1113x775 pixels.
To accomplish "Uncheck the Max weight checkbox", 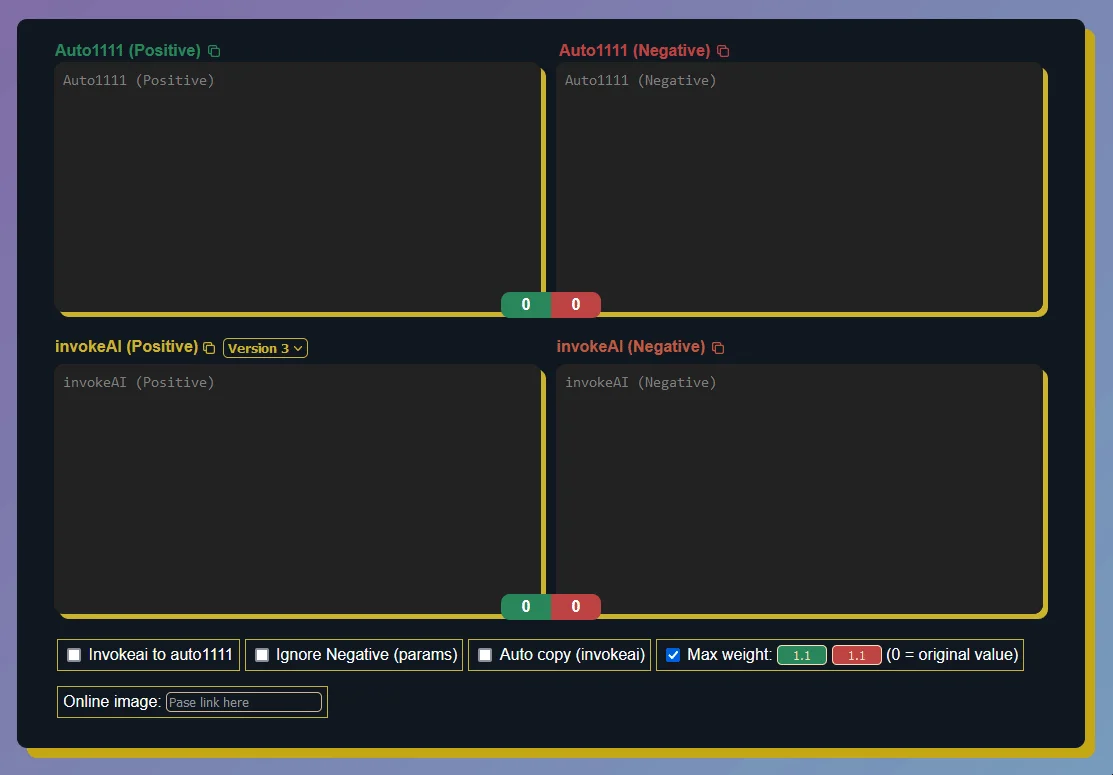I will tap(673, 654).
